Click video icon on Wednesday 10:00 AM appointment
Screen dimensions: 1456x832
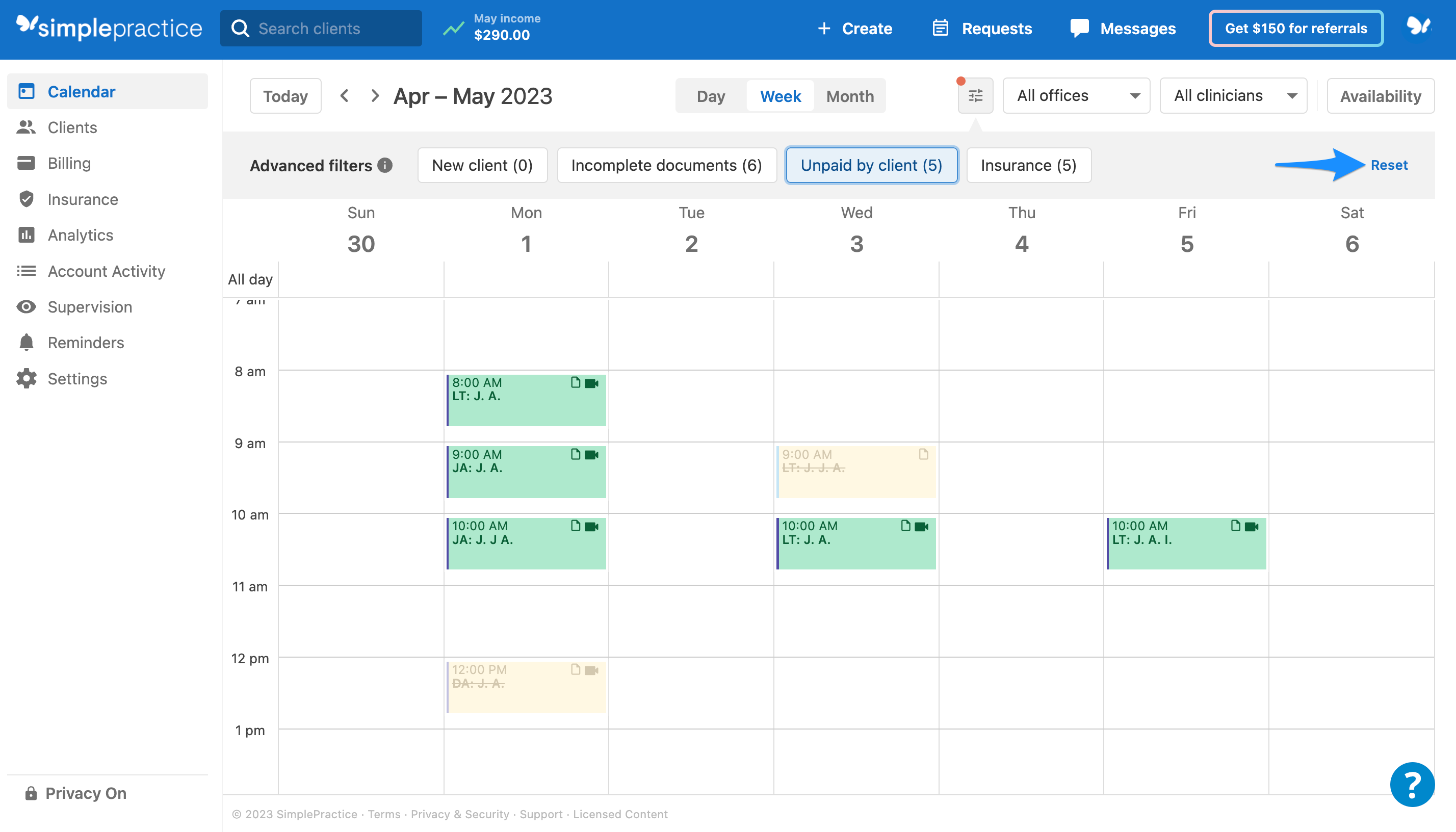[921, 526]
